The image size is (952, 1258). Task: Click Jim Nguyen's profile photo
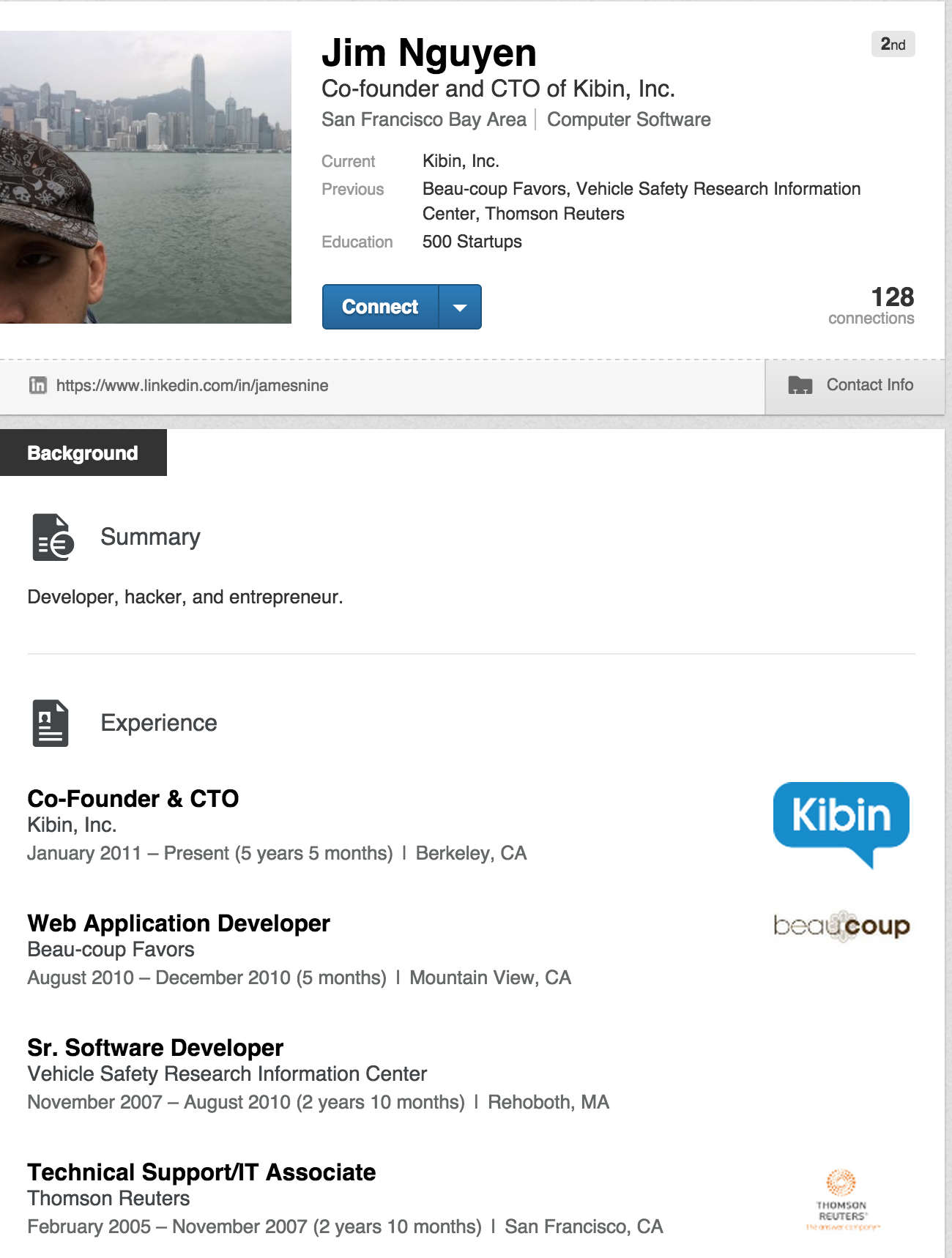pos(146,177)
